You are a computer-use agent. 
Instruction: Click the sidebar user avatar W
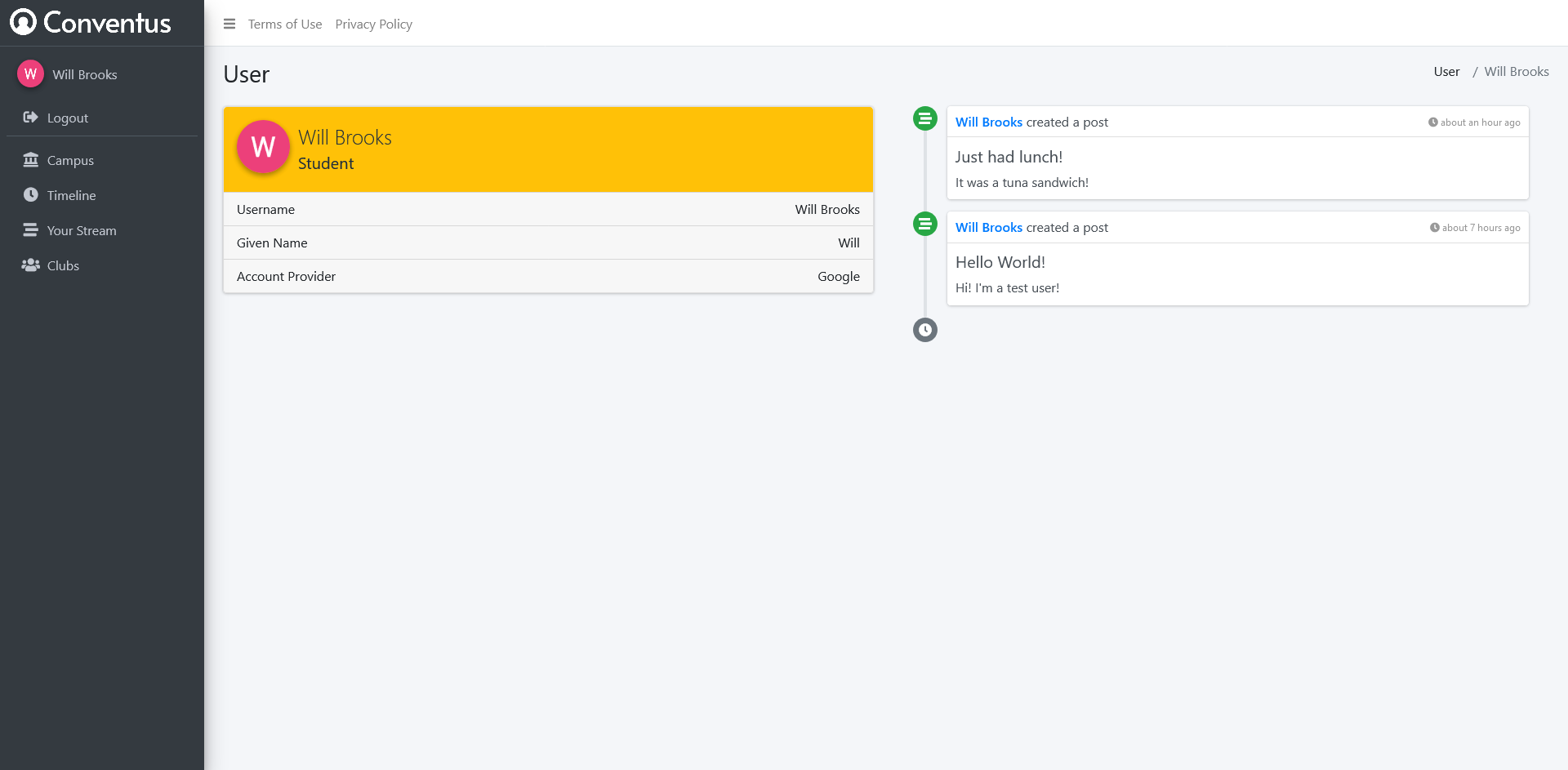pyautogui.click(x=30, y=73)
